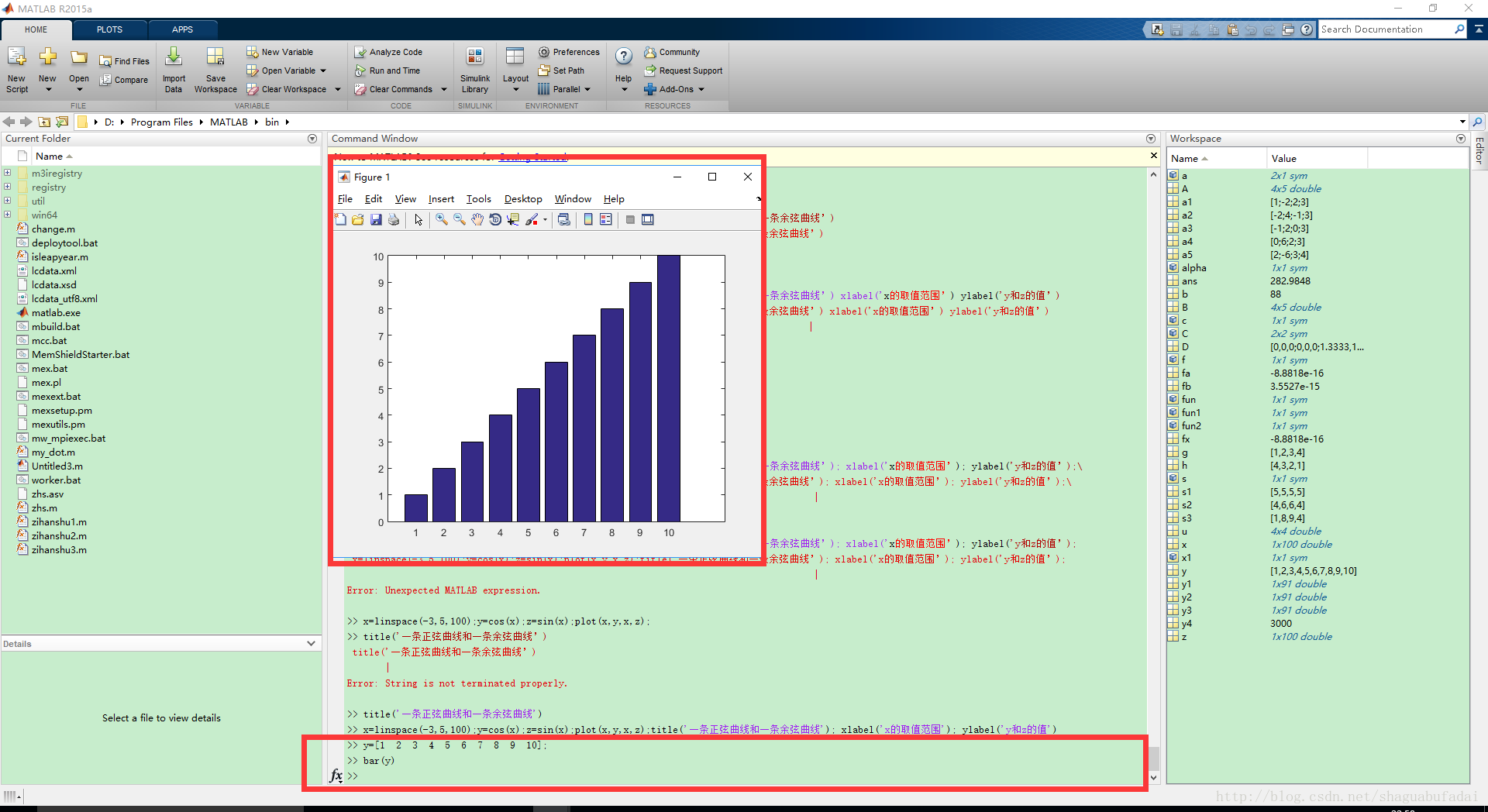Click the help question icon in quick access toolbar
The height and width of the screenshot is (812, 1488).
pos(1307,29)
